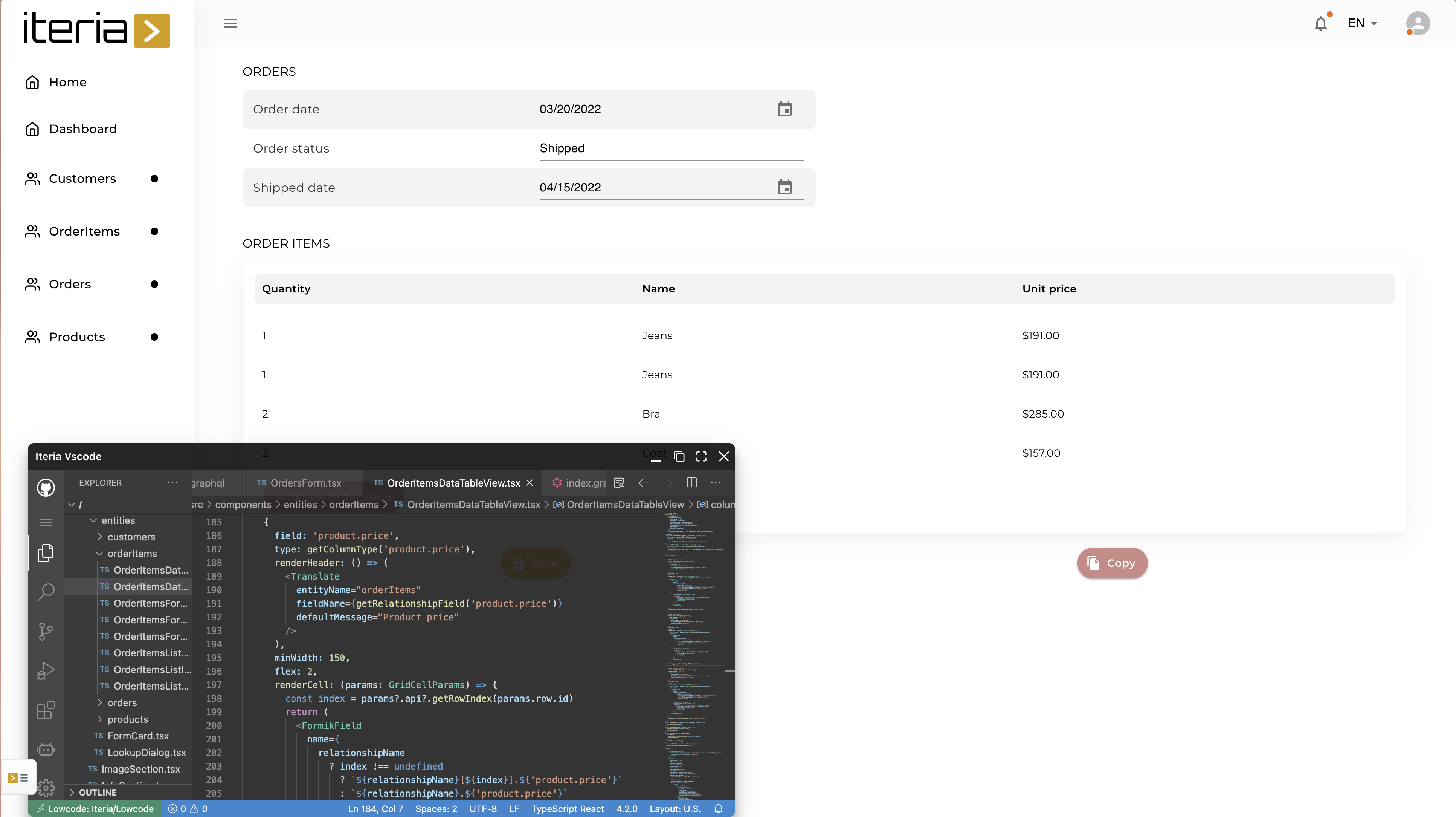Click the split editor right icon
The image size is (1456, 817).
point(691,482)
